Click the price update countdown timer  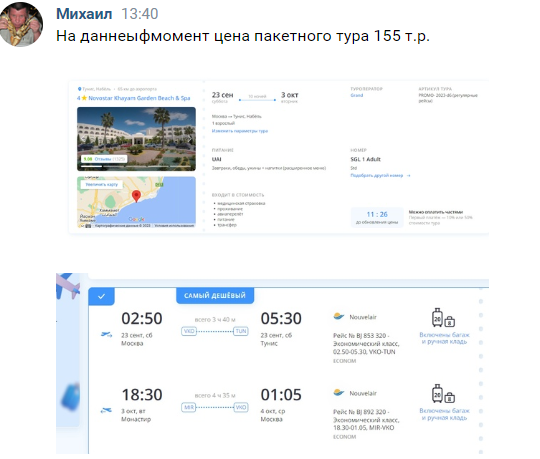377,217
